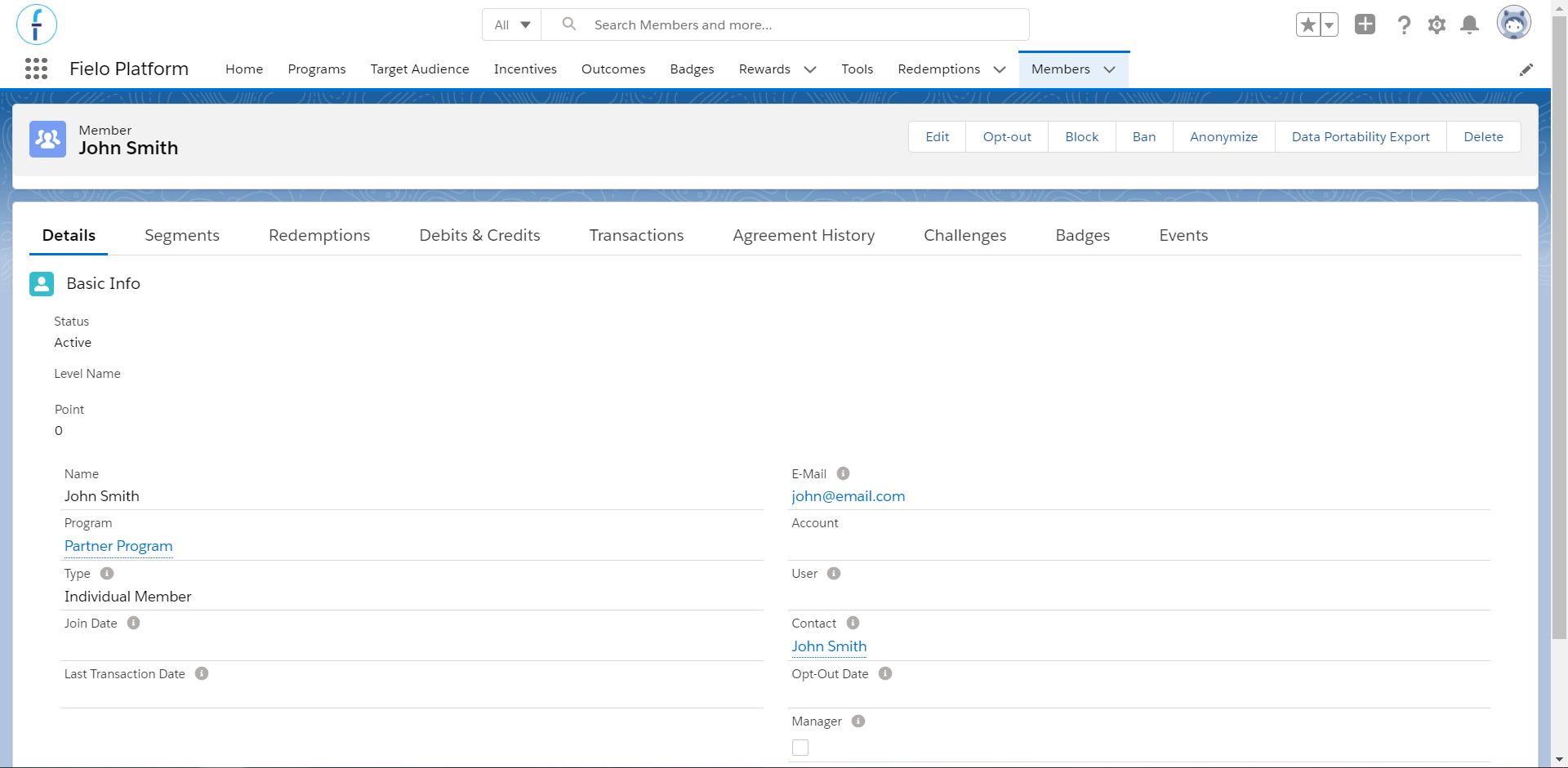Viewport: 1568px width, 768px height.
Task: Switch to Agreement History tab
Action: pyautogui.click(x=804, y=235)
